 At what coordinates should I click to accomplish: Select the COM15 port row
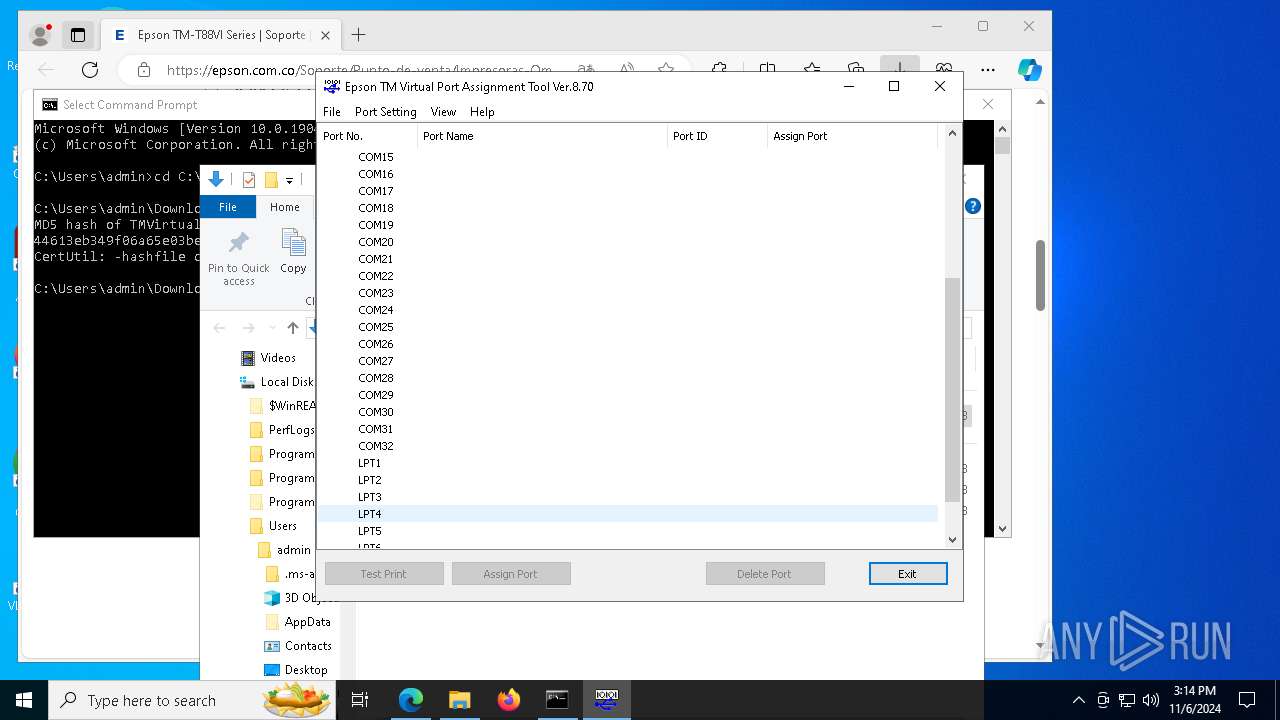(x=628, y=157)
